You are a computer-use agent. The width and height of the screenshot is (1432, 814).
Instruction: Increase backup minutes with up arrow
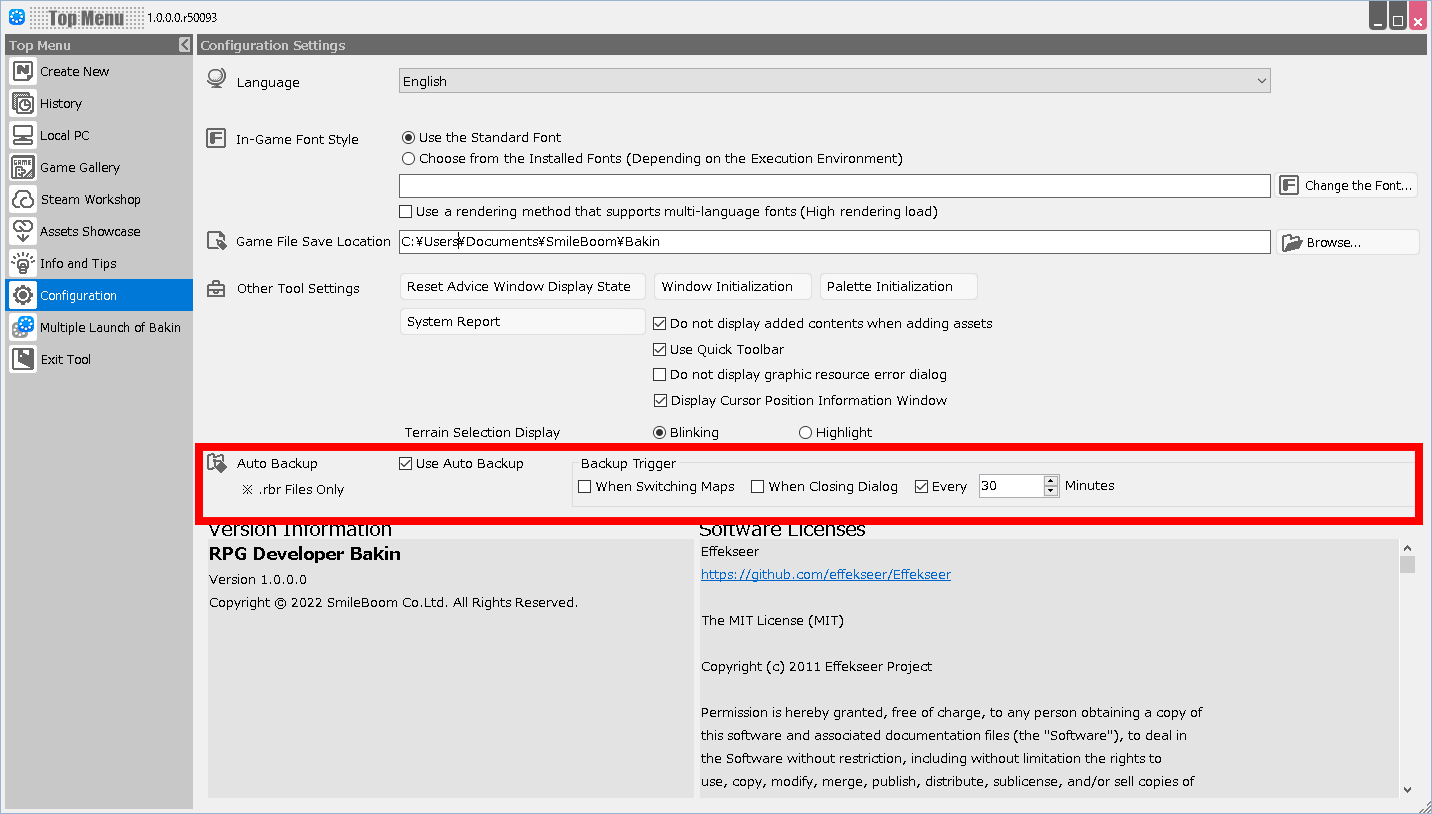coord(1050,481)
